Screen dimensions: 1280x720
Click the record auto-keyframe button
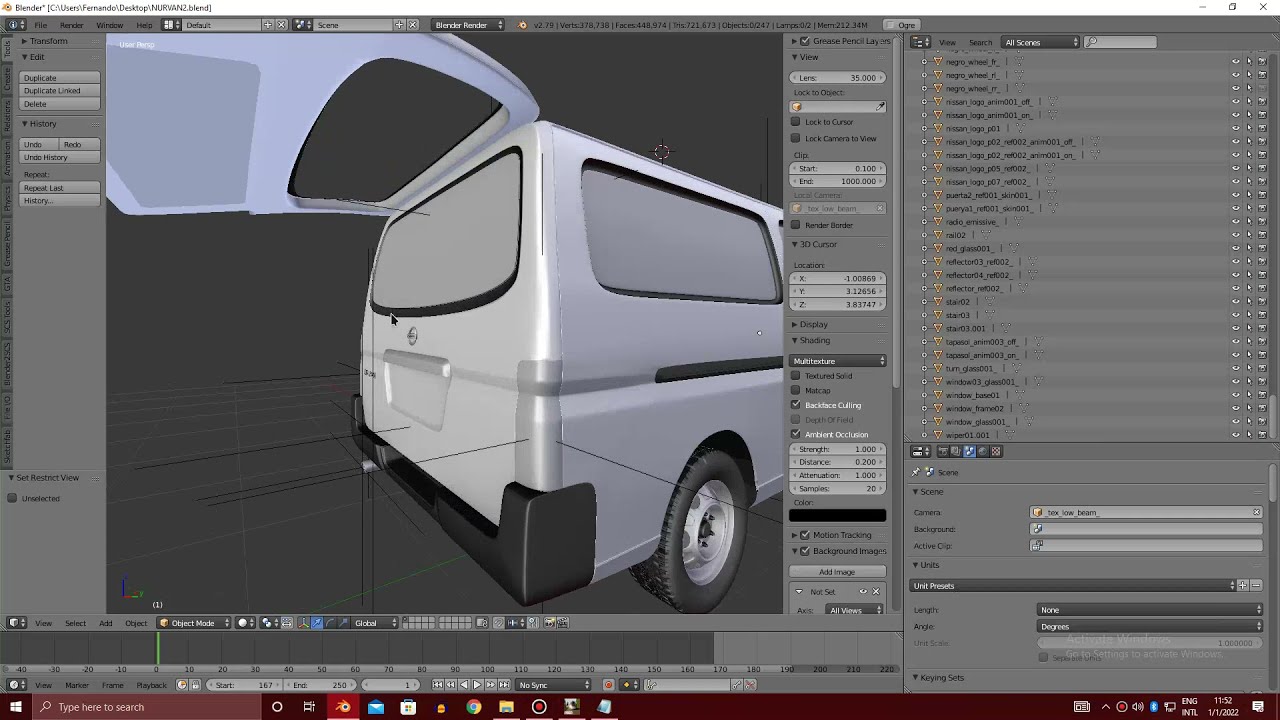(x=608, y=685)
